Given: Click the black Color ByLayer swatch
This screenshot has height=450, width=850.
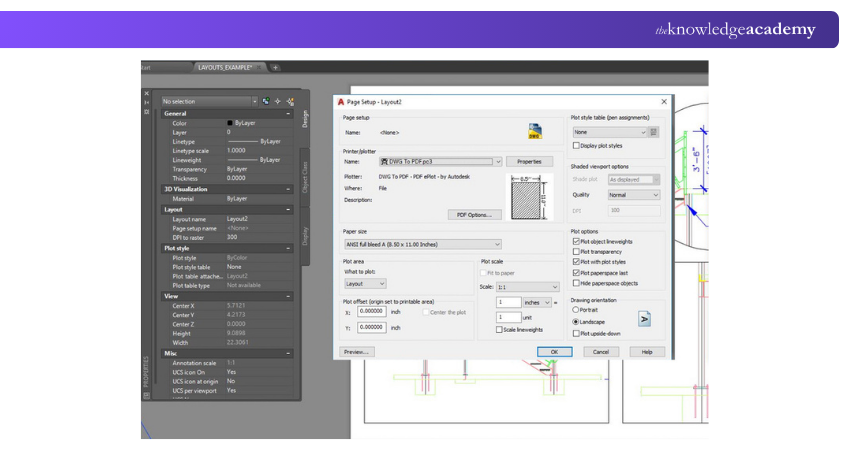Looking at the screenshot, I should [x=230, y=123].
